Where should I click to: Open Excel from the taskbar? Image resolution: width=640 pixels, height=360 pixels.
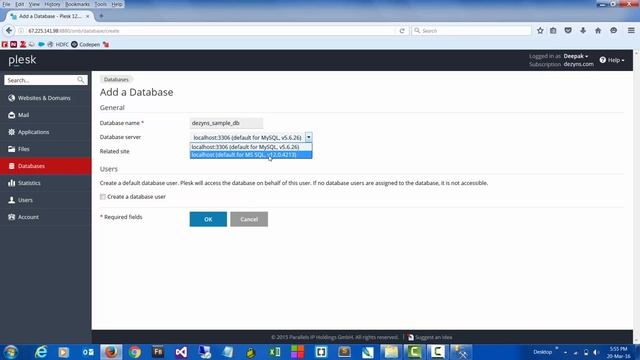[x=275, y=352]
